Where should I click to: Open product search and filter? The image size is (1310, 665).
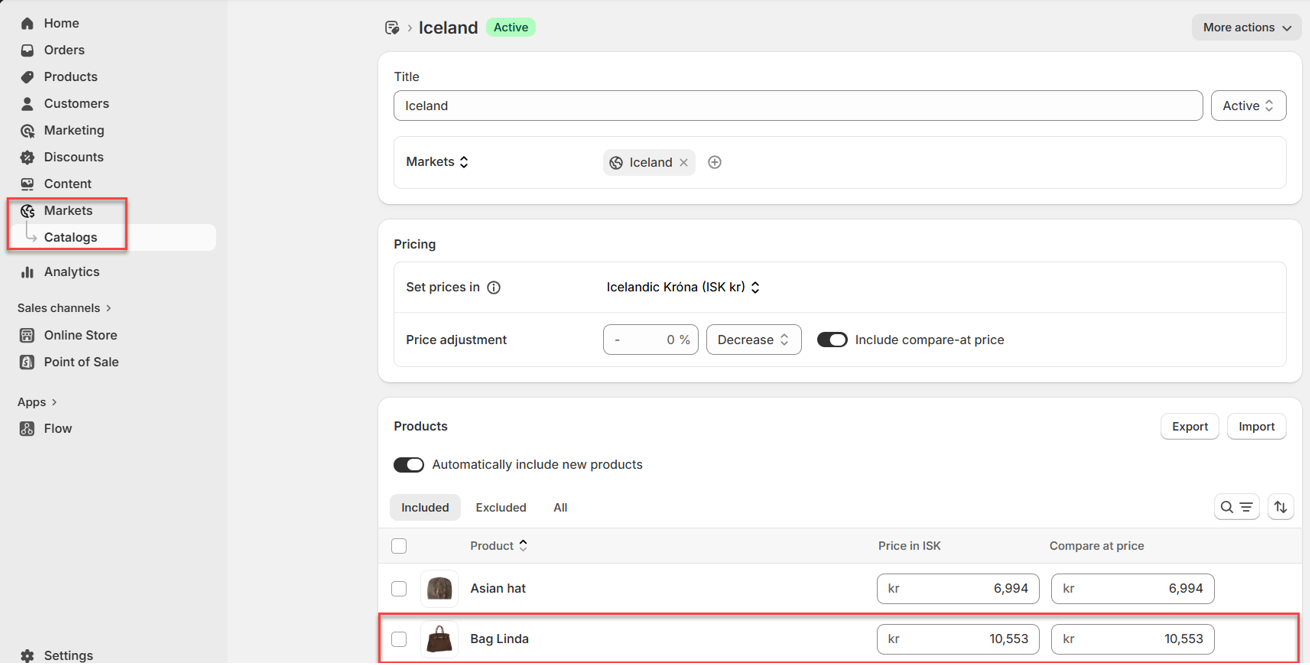coord(1236,508)
